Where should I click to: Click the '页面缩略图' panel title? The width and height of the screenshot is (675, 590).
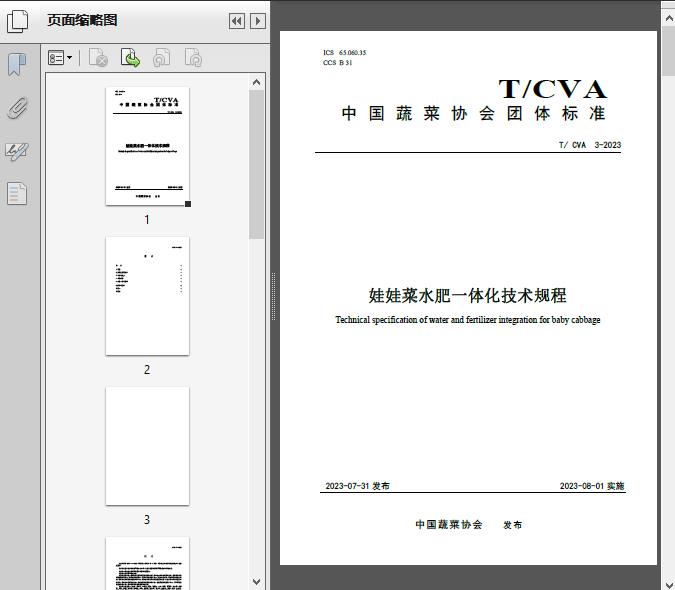[x=82, y=20]
